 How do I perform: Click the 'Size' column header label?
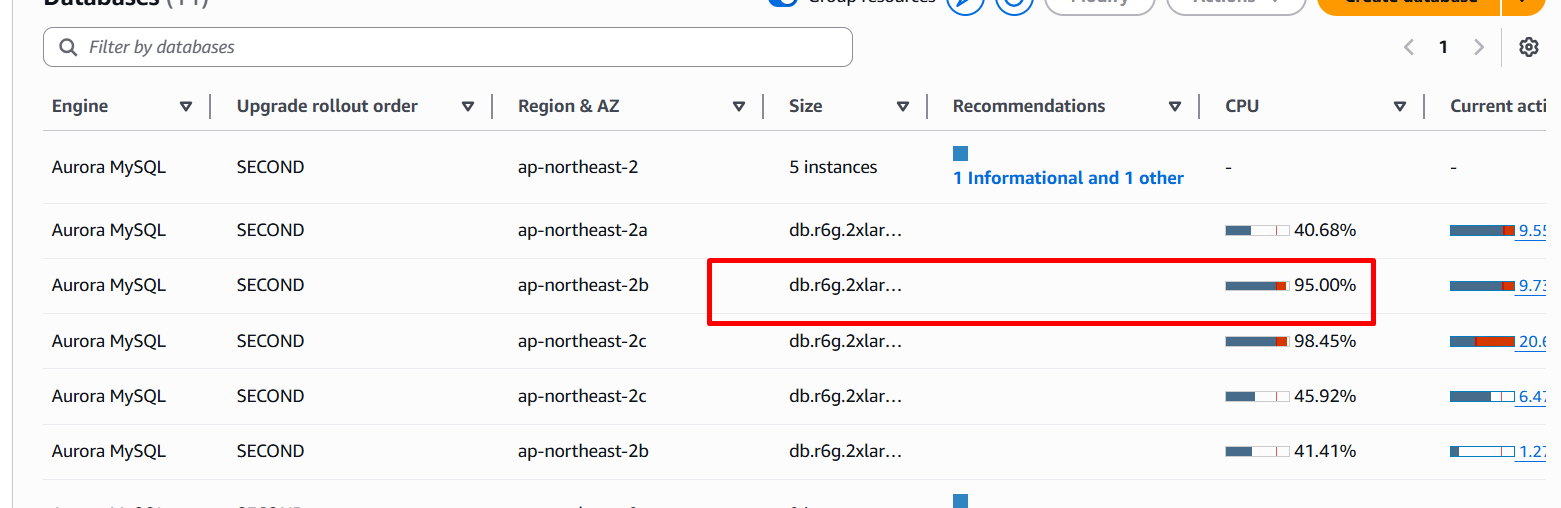coord(805,106)
